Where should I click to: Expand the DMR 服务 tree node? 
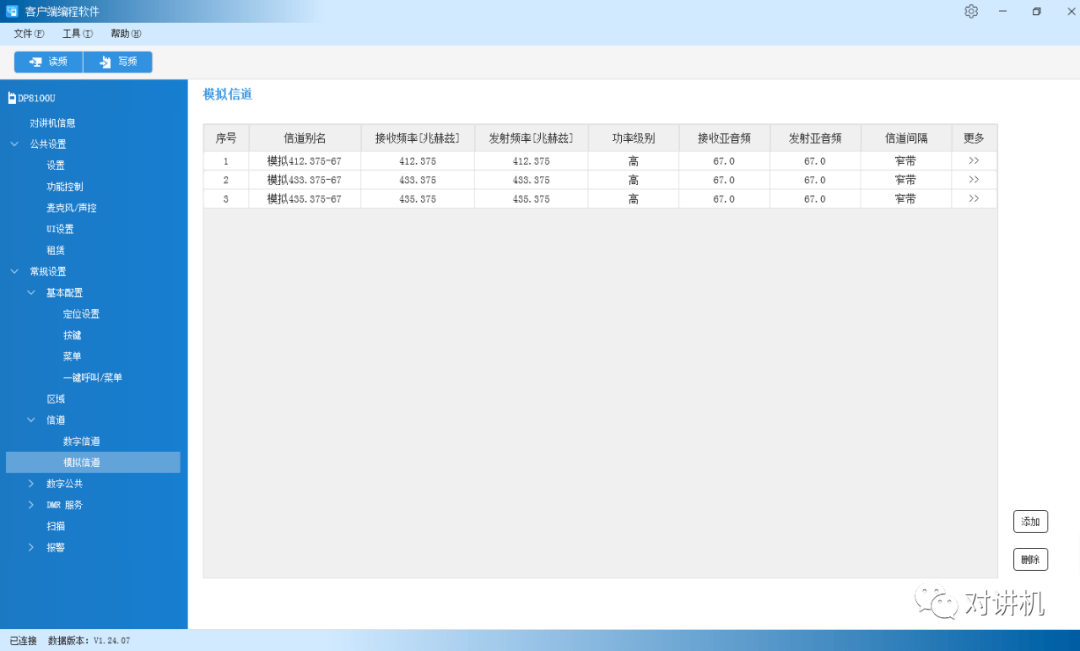[31, 505]
